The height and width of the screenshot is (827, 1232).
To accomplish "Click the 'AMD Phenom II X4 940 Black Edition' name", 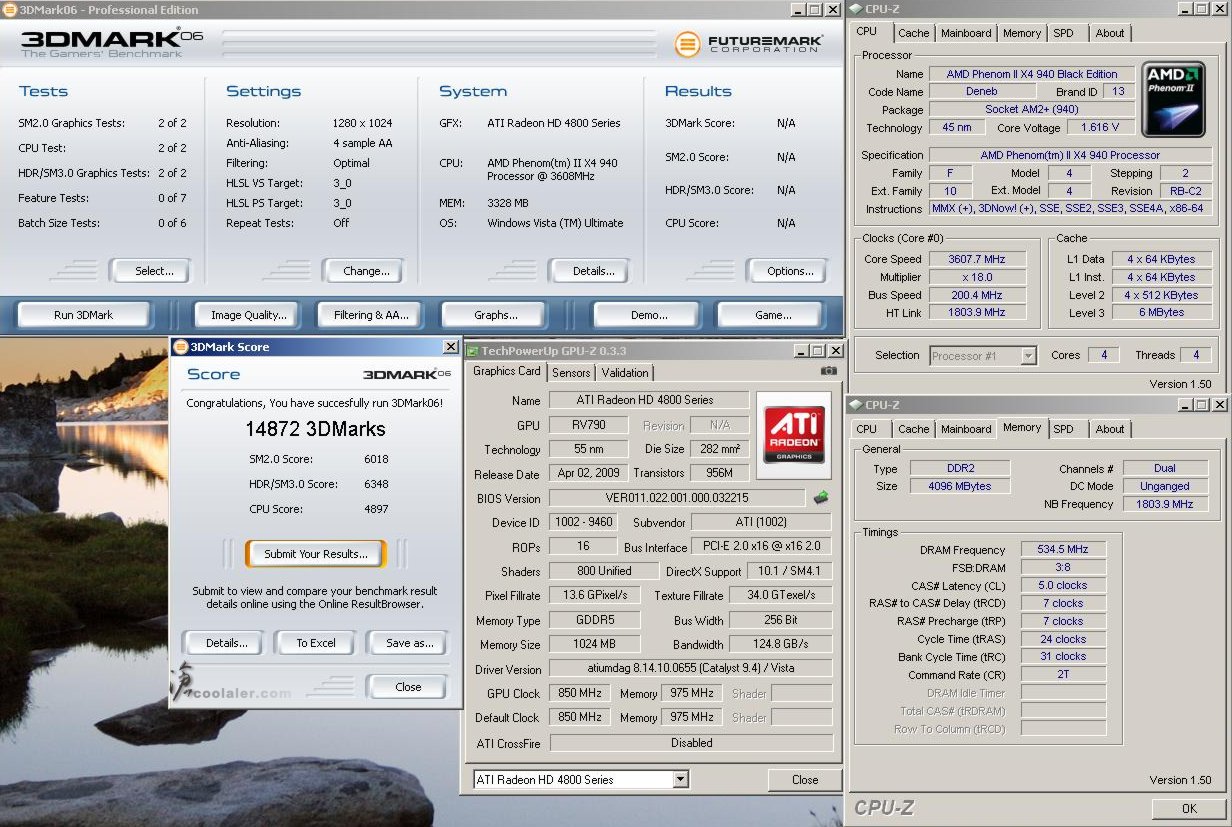I will coord(1032,74).
